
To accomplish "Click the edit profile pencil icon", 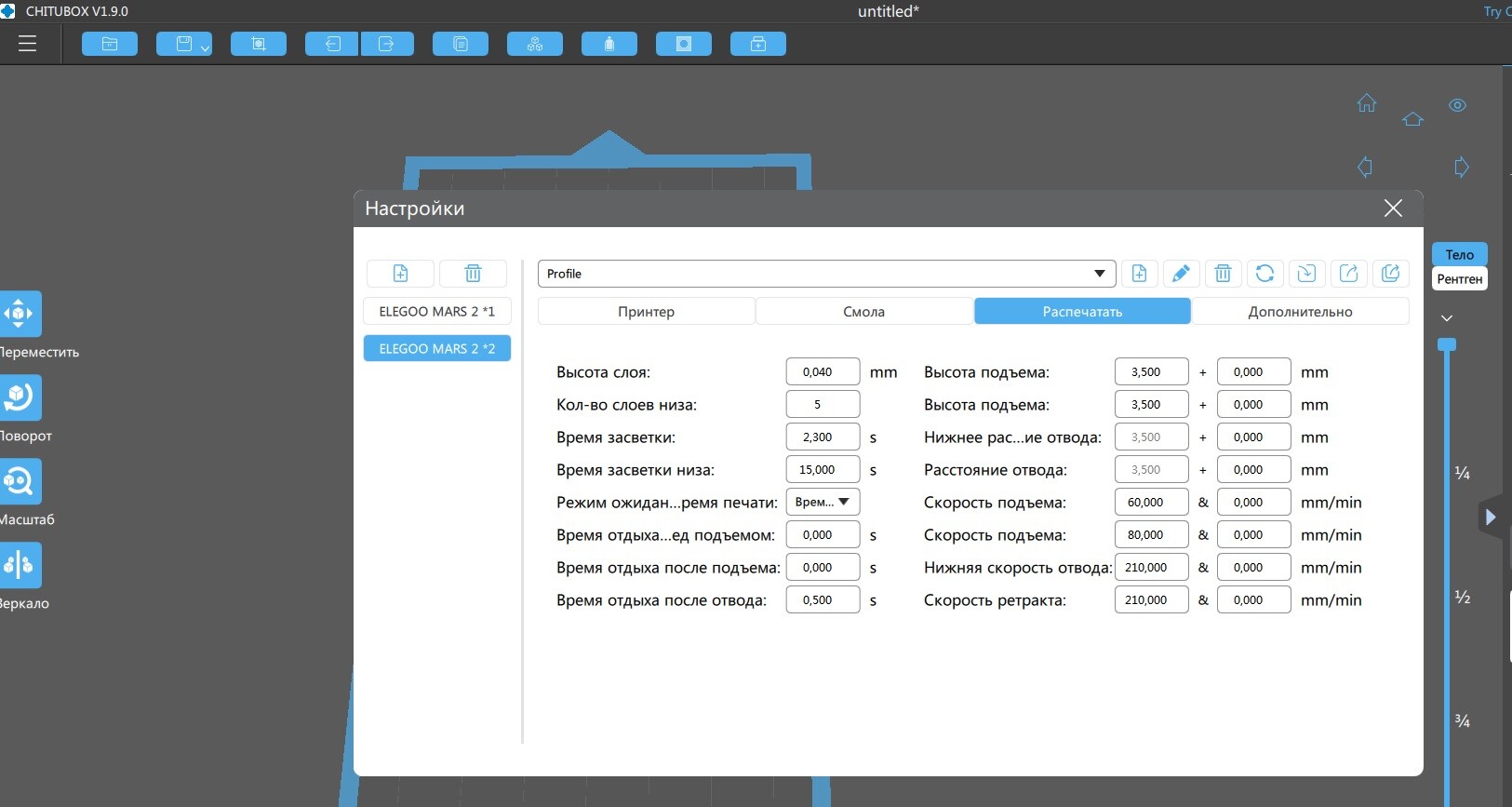I will pos(1181,274).
